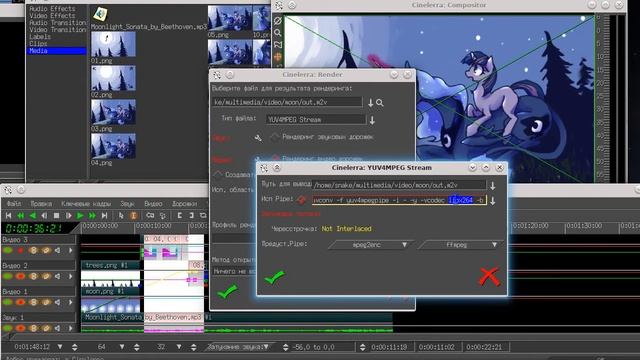This screenshot has width=640, height=360.
Task: Toggle automatic keyframe generation in the timeline toolbar
Action: (x=150, y=216)
